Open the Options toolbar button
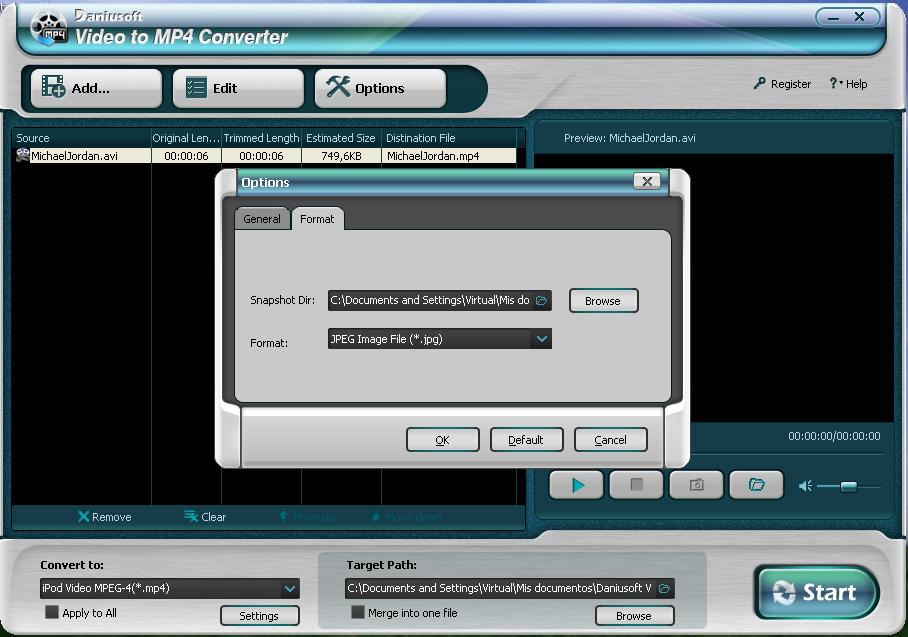The image size is (908, 637). pyautogui.click(x=380, y=88)
